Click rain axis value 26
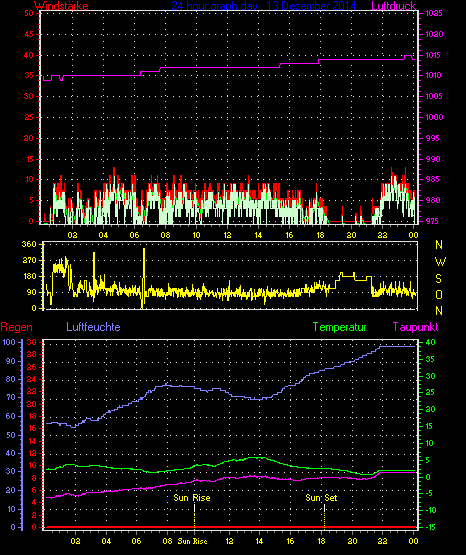Image resolution: width=466 pixels, height=555 pixels. tap(32, 367)
